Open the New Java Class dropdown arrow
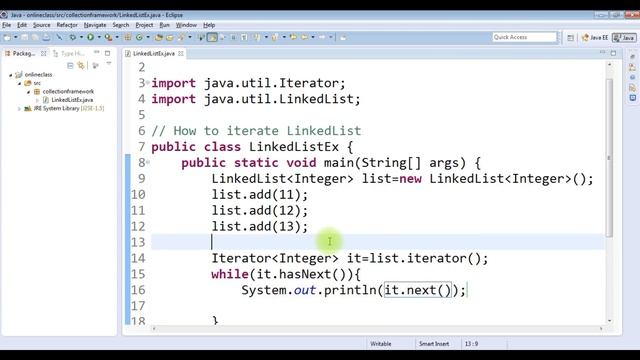This screenshot has width=640, height=360. pyautogui.click(x=148, y=38)
